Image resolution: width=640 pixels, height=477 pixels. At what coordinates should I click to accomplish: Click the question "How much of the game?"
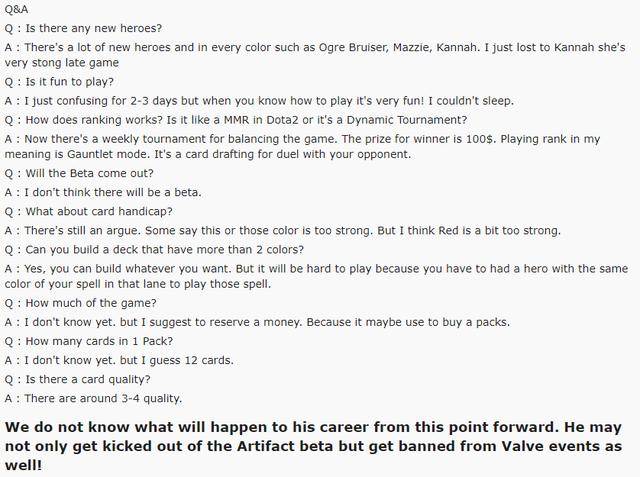(x=80, y=303)
